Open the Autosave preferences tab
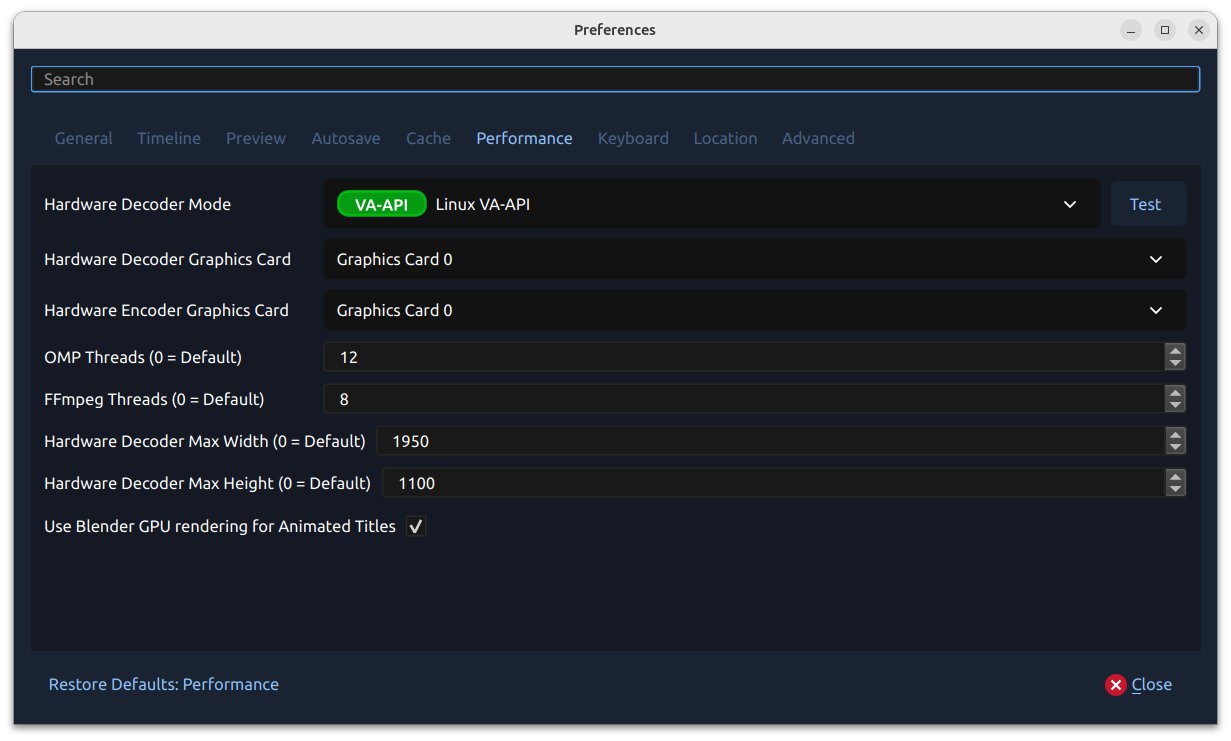 [x=345, y=138]
